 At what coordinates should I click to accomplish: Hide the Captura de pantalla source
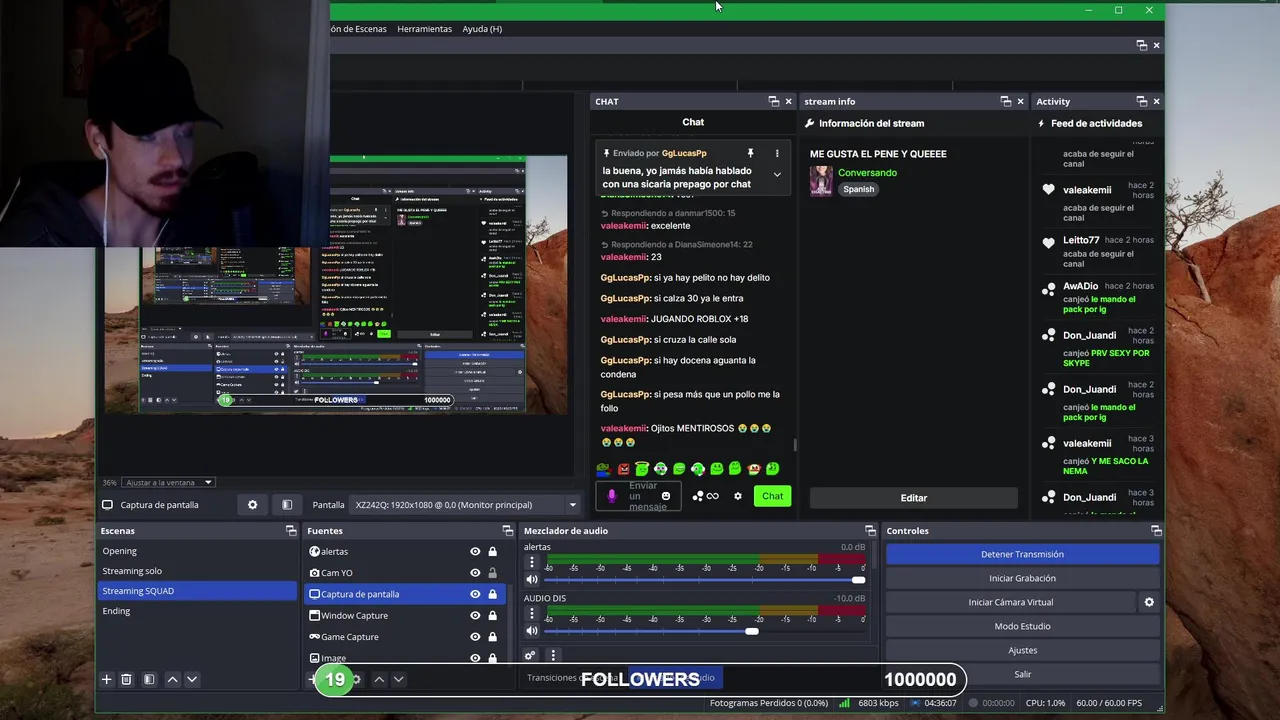[475, 594]
